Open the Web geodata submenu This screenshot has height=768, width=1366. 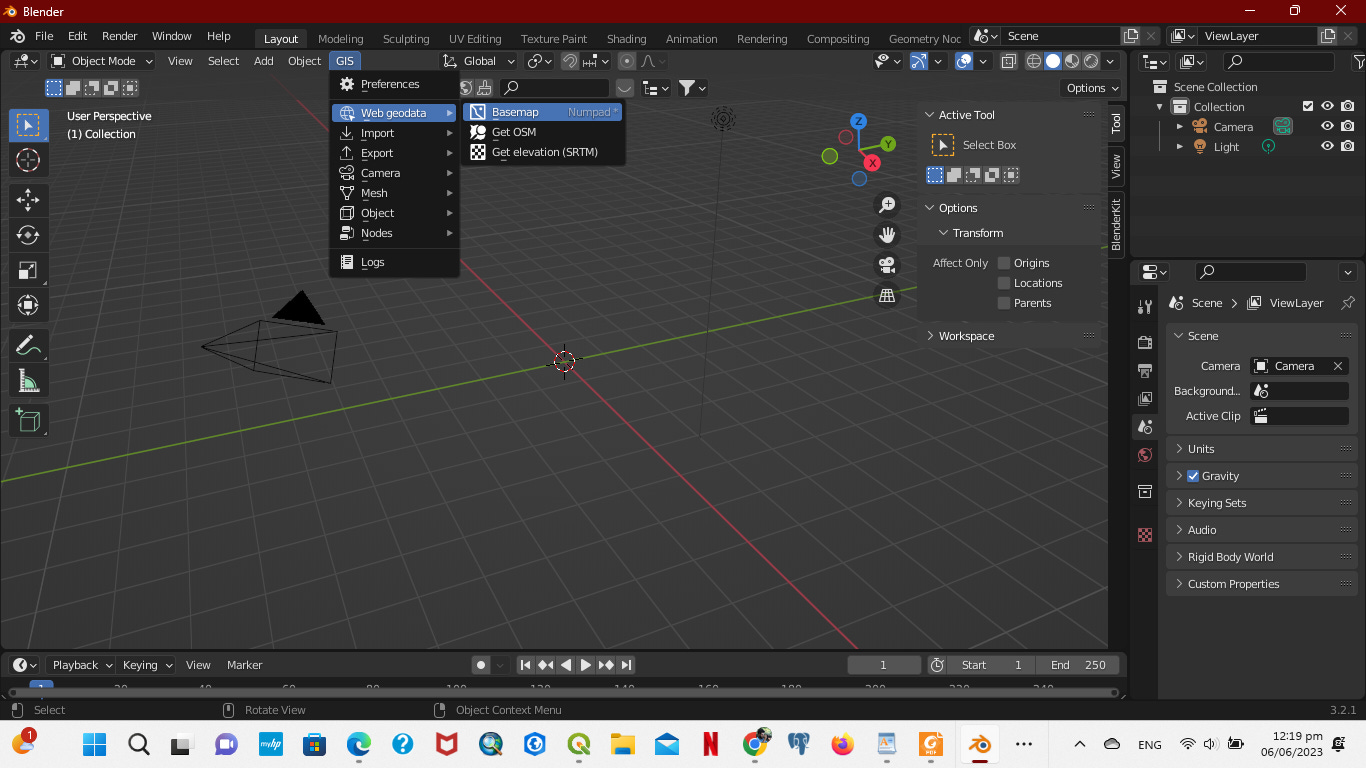394,112
